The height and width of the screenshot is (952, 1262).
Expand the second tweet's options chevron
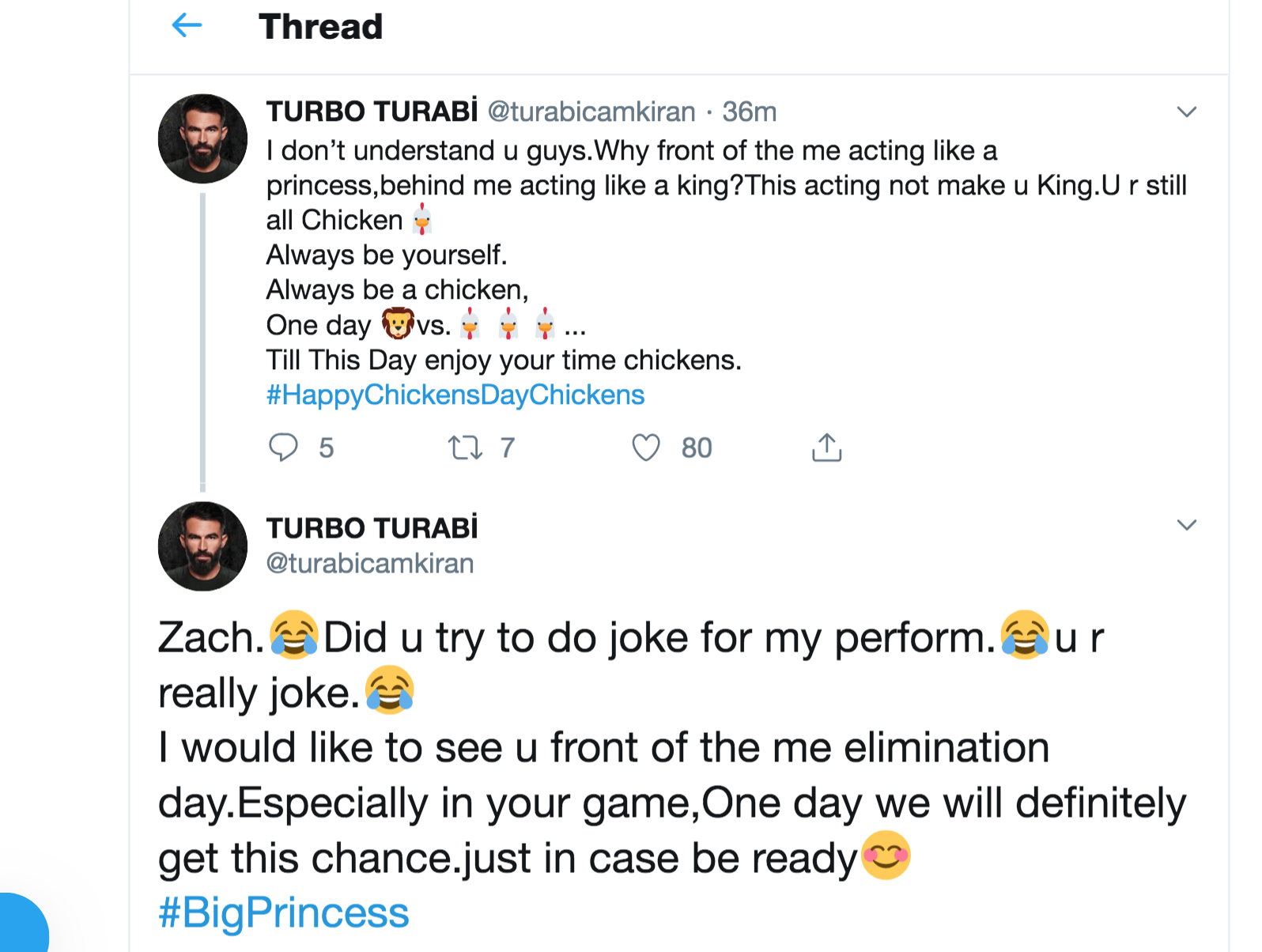(x=1186, y=525)
